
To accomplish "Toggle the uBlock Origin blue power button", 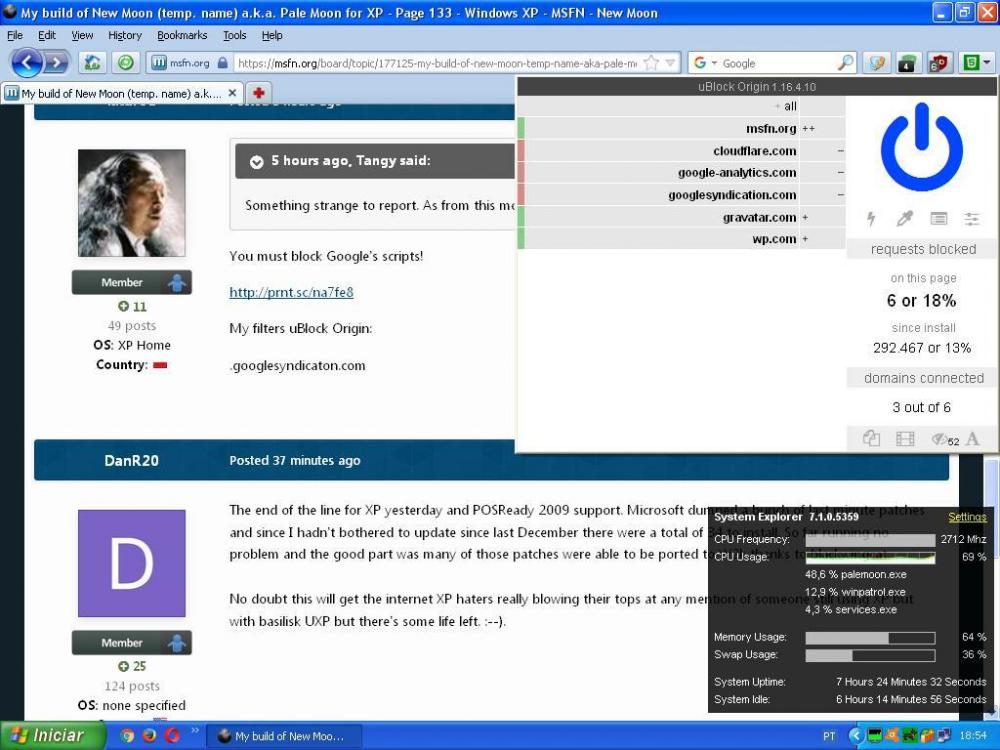I will click(x=922, y=147).
